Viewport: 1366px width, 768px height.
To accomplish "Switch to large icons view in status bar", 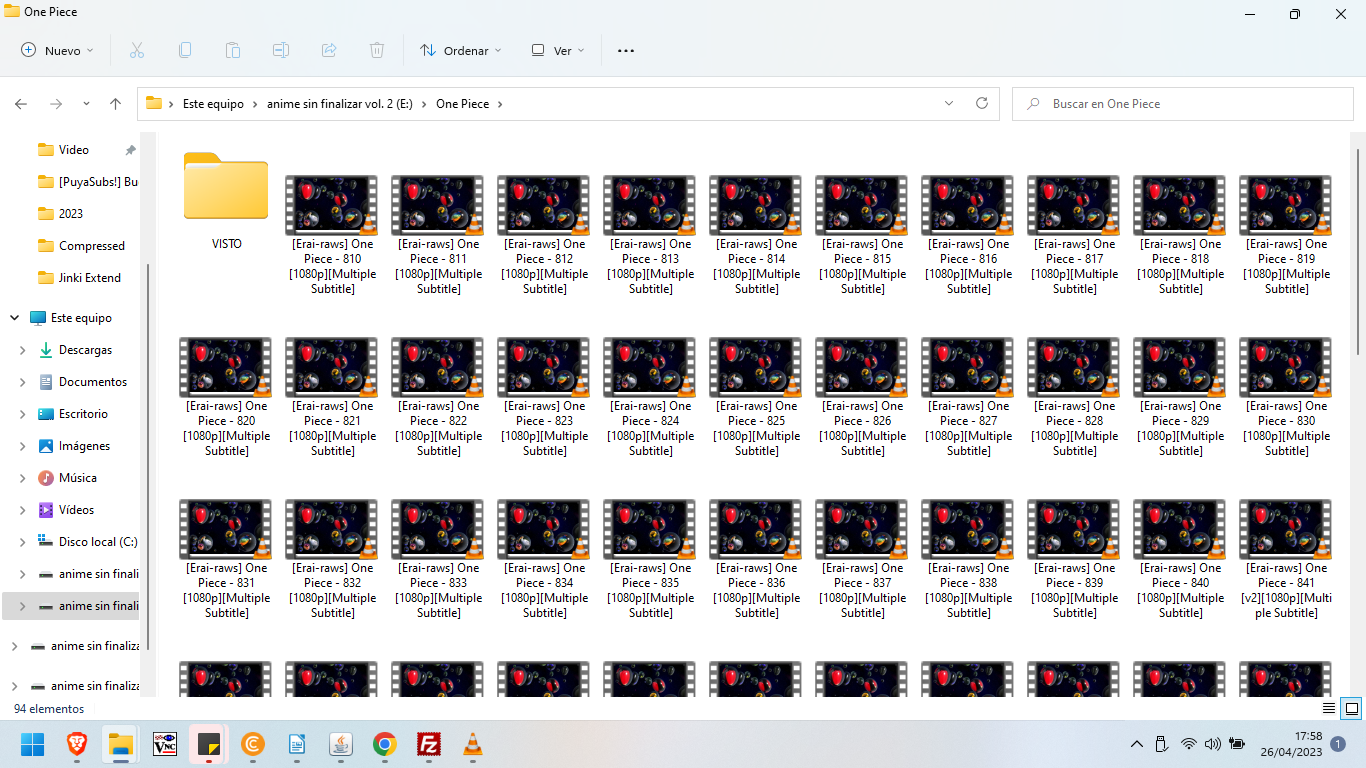I will tap(1351, 709).
